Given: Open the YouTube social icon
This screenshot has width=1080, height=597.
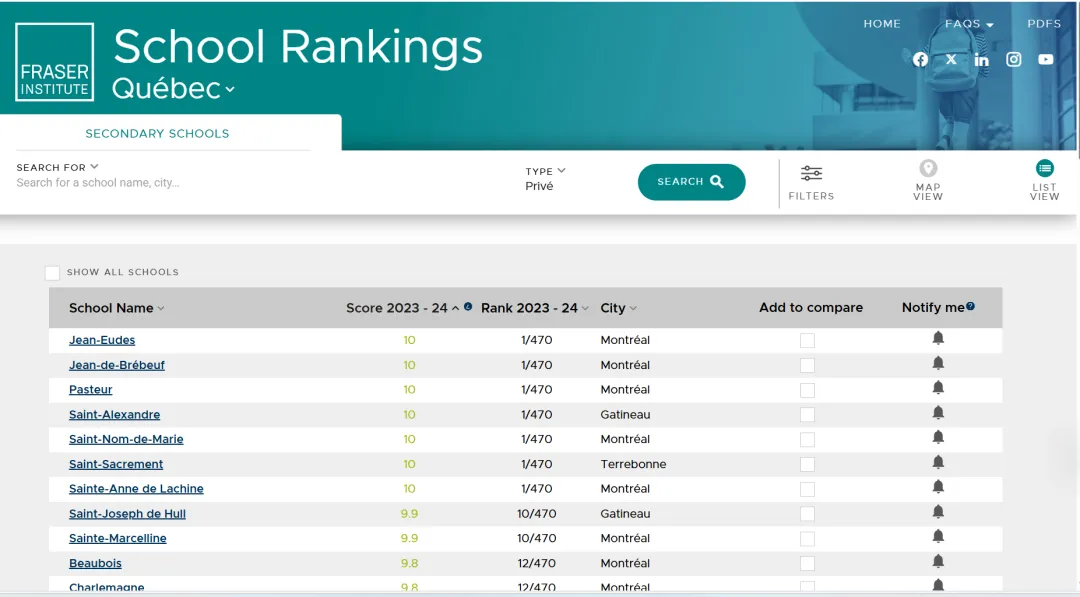Looking at the screenshot, I should coord(1046,60).
